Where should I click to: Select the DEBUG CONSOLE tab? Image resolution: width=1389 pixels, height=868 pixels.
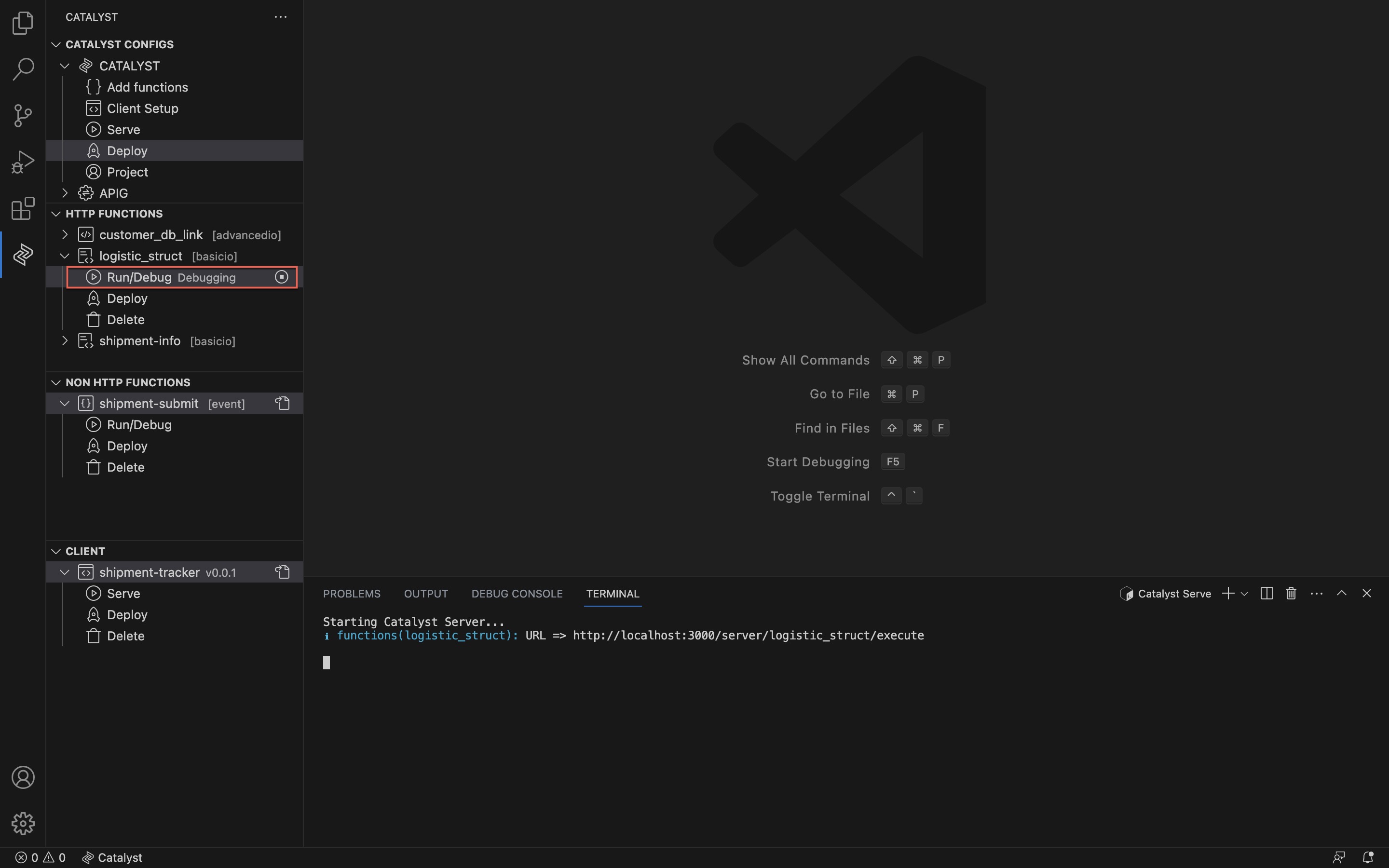517,593
